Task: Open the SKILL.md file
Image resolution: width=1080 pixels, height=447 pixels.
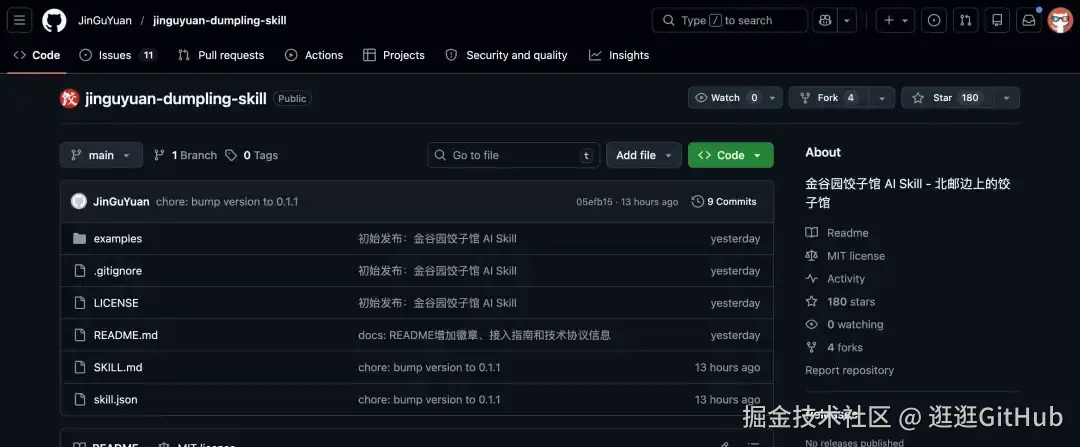Action: [x=118, y=367]
